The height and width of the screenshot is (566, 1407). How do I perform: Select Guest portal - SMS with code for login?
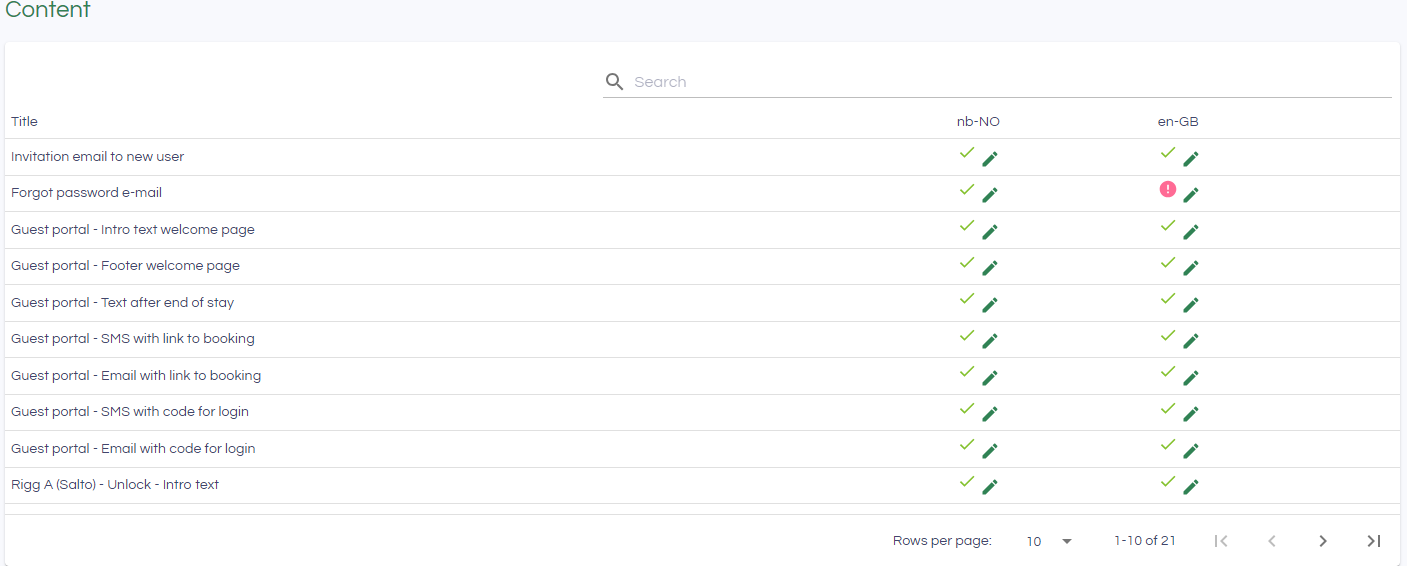click(130, 412)
